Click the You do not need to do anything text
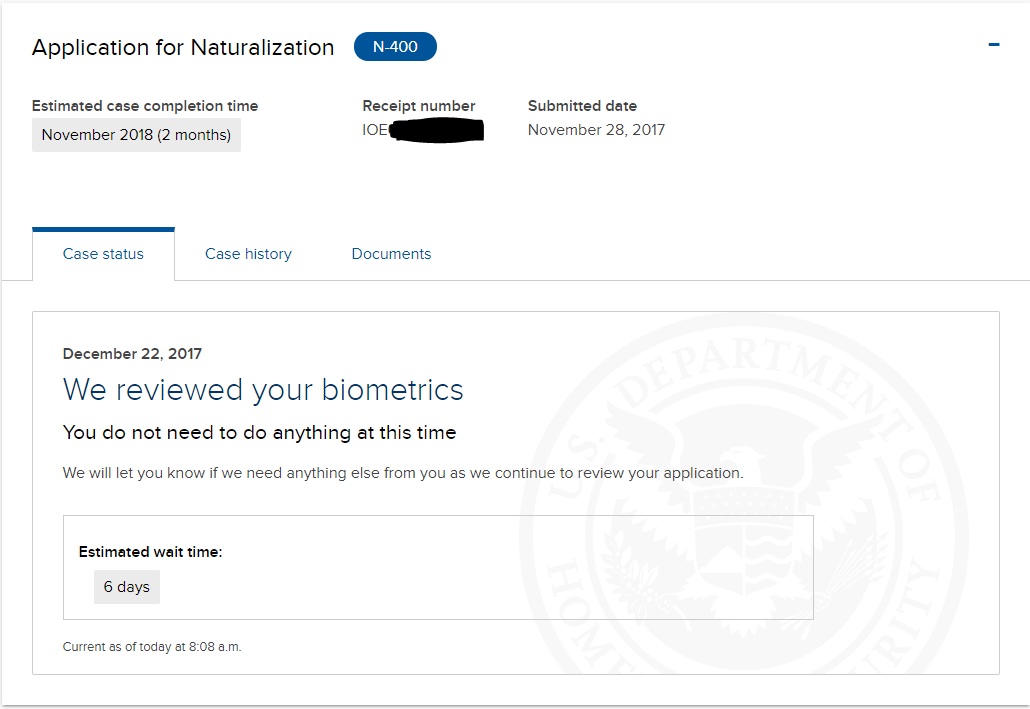1030x709 pixels. pyautogui.click(x=259, y=433)
